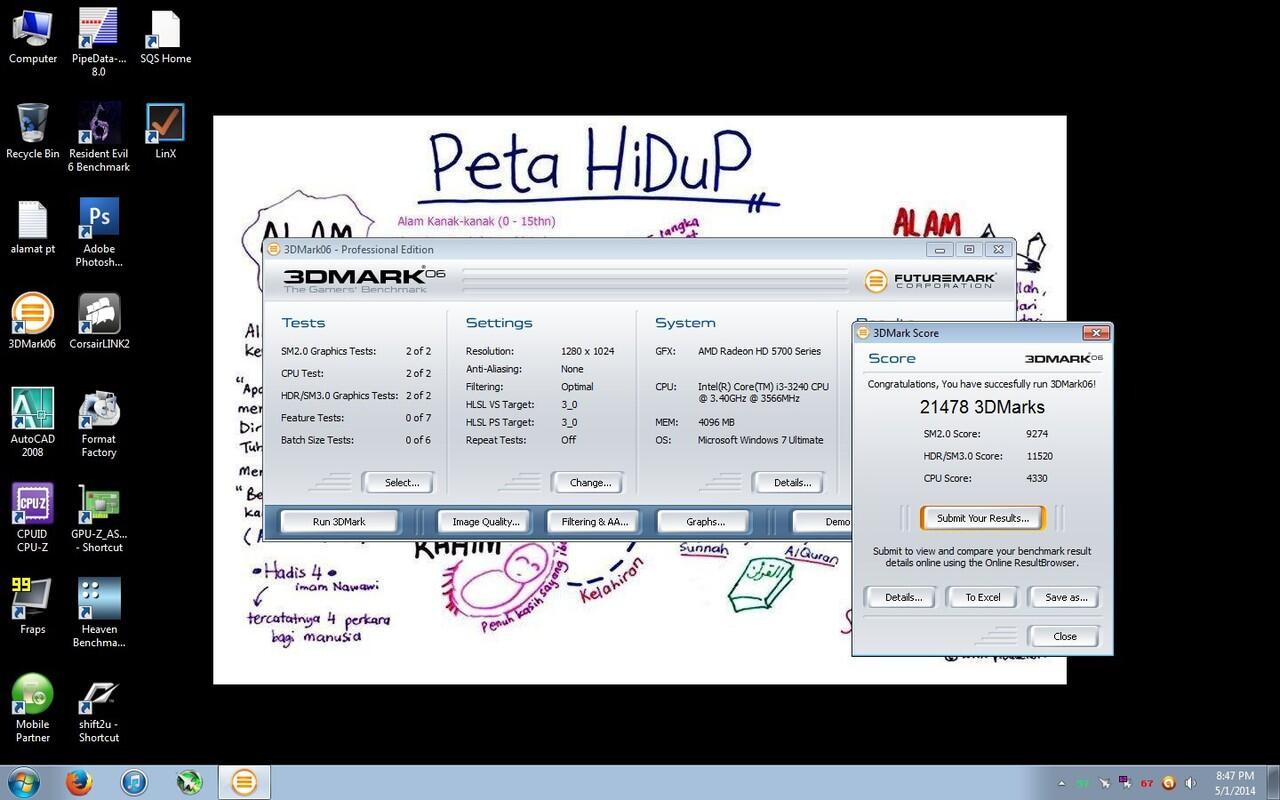Launch CPUID CPU-Z shortcut

click(x=32, y=517)
